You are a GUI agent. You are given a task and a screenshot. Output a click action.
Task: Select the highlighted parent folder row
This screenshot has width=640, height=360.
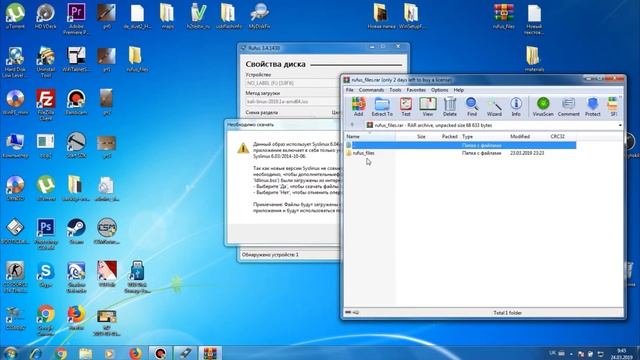460,145
